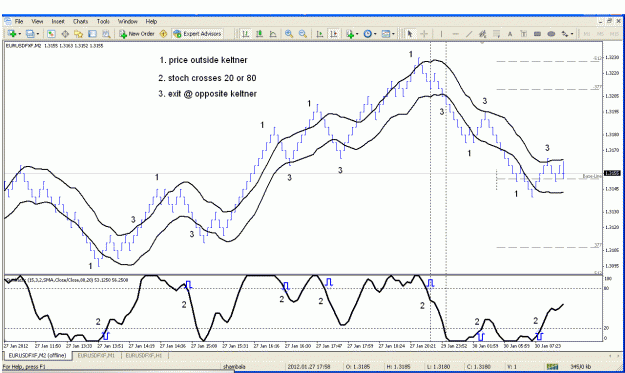Switch to Bar Chart display mode
Screen dimensions: 625x373
pos(246,34)
